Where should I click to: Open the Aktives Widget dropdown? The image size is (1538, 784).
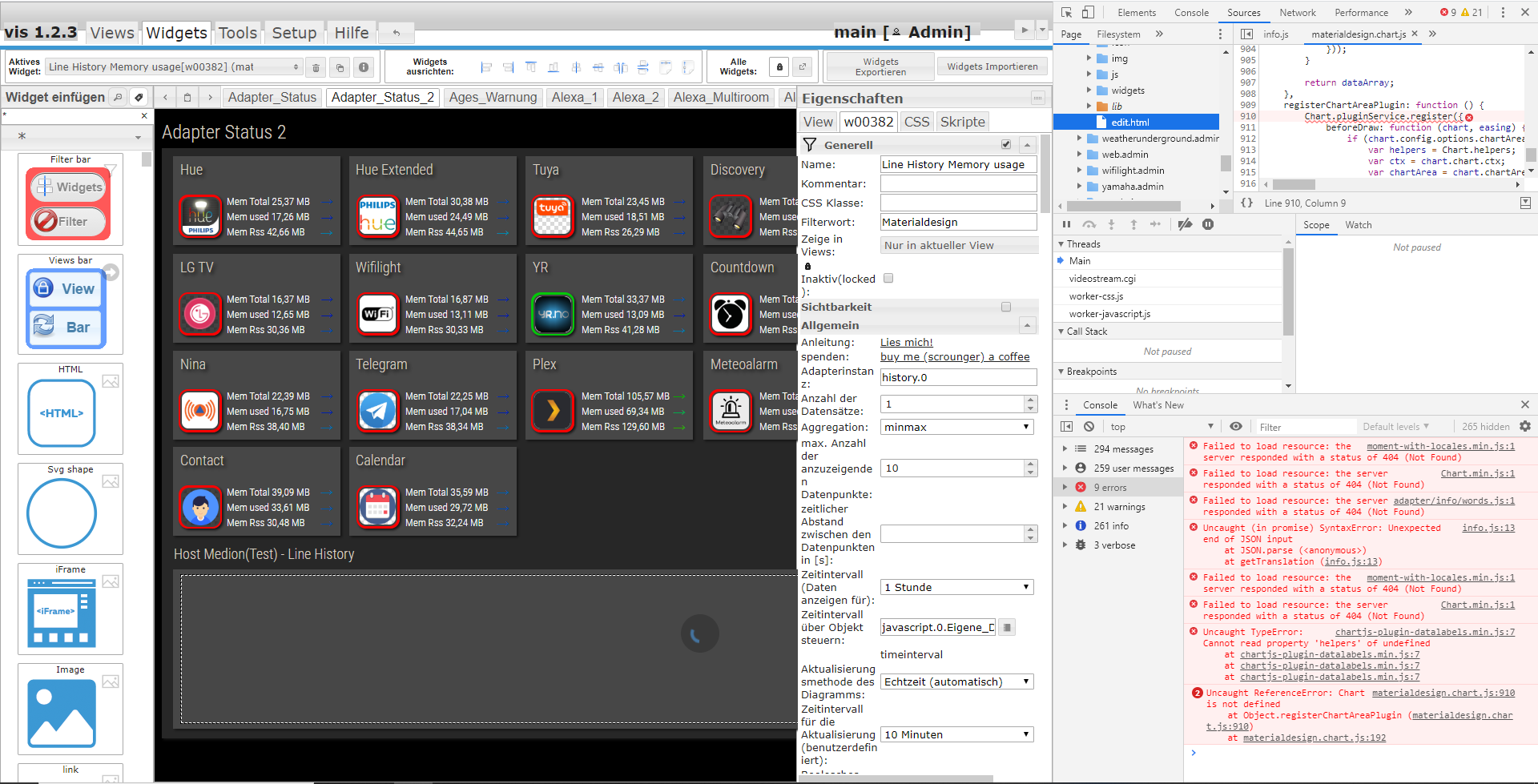[173, 67]
